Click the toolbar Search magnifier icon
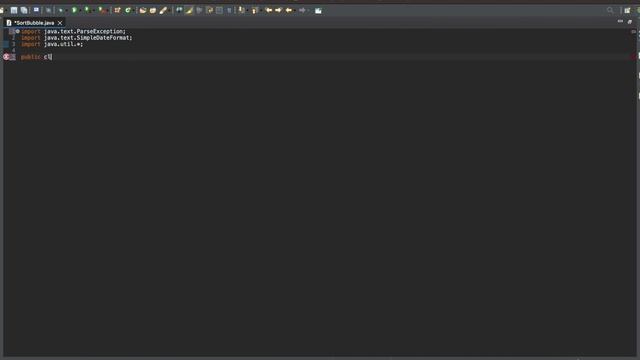The image size is (640, 360). pos(610,10)
